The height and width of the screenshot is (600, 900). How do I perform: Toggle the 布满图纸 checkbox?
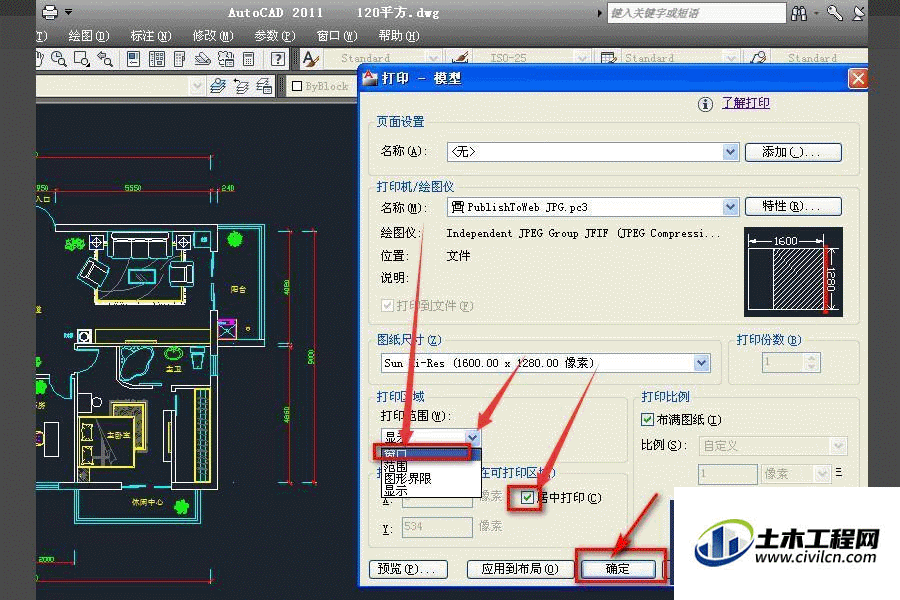click(x=647, y=419)
